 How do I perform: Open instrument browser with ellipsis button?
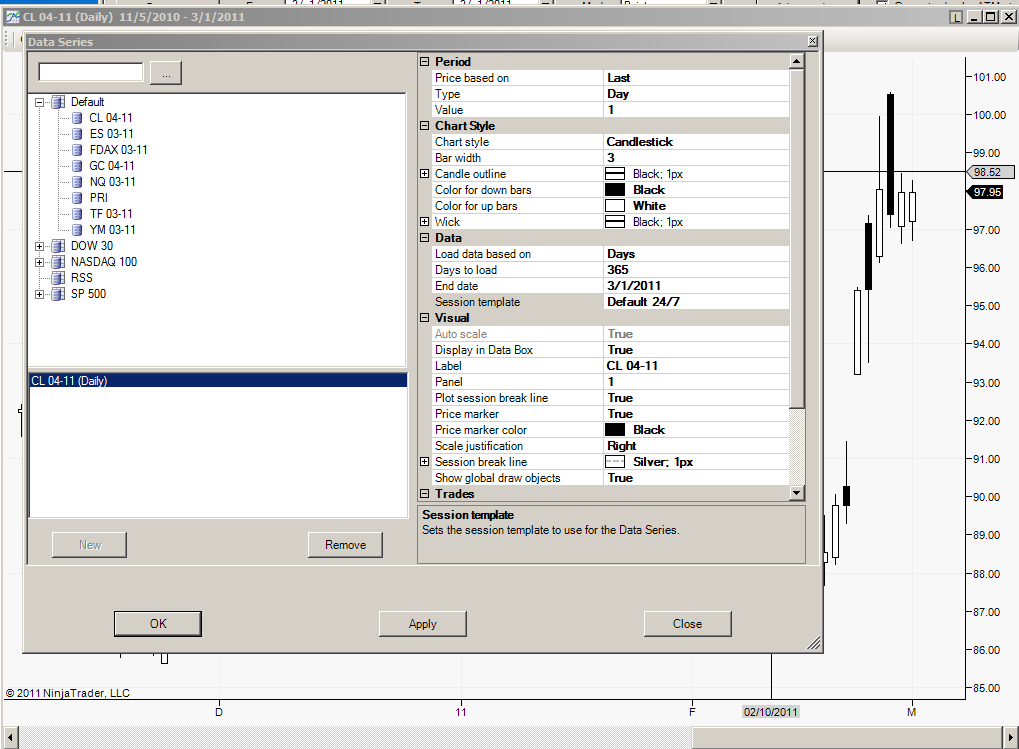coord(166,73)
